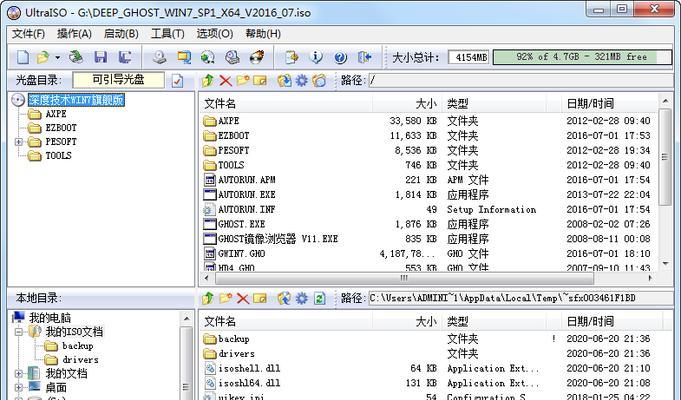681x400 pixels.
Task: Click the red X delete icon in local toolbar
Action: [x=242, y=298]
